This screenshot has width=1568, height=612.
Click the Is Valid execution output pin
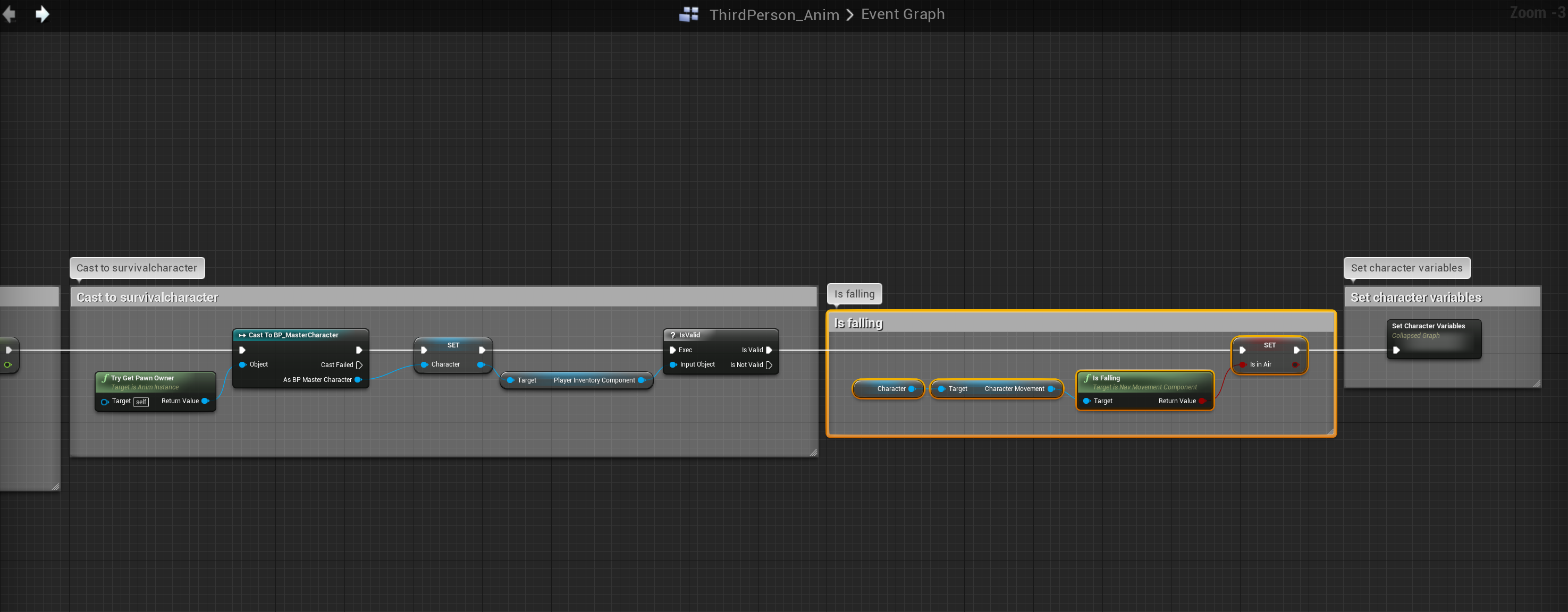click(x=769, y=350)
